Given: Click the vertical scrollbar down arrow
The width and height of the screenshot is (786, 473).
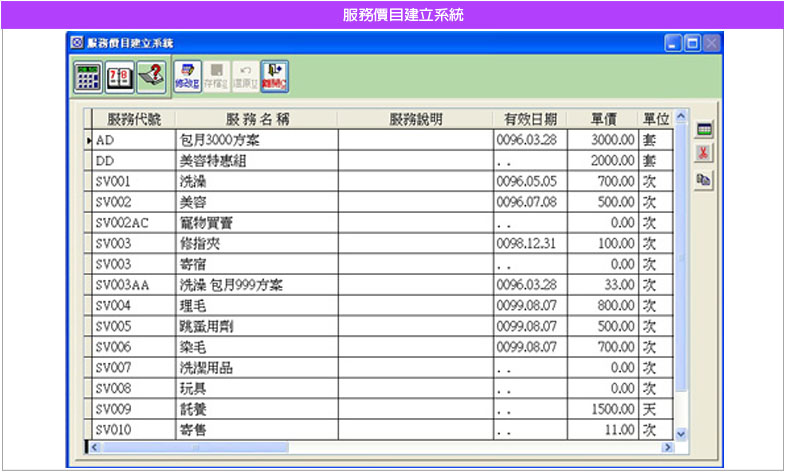Looking at the screenshot, I should tap(682, 434).
